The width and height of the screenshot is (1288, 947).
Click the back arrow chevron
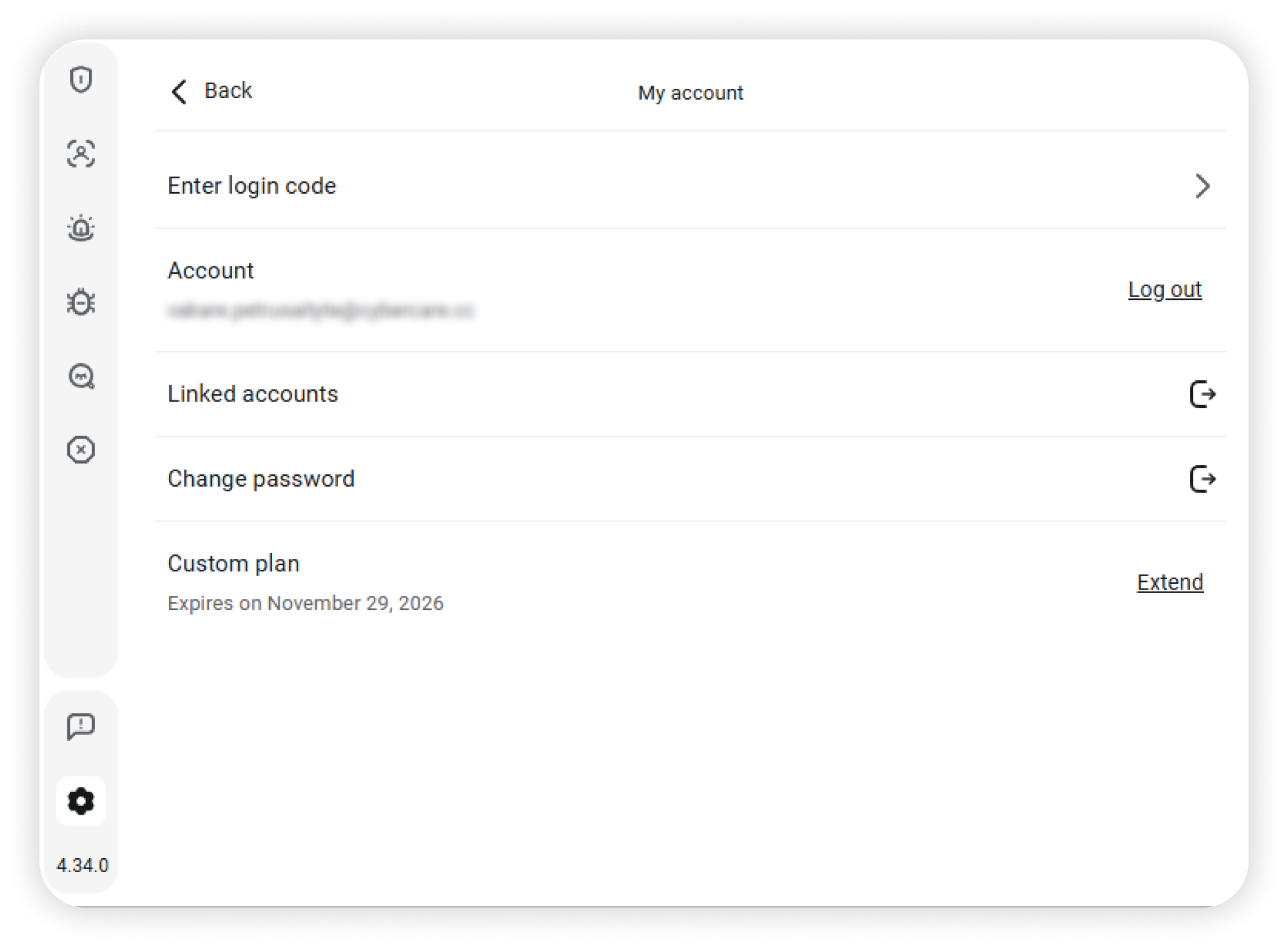pos(179,92)
